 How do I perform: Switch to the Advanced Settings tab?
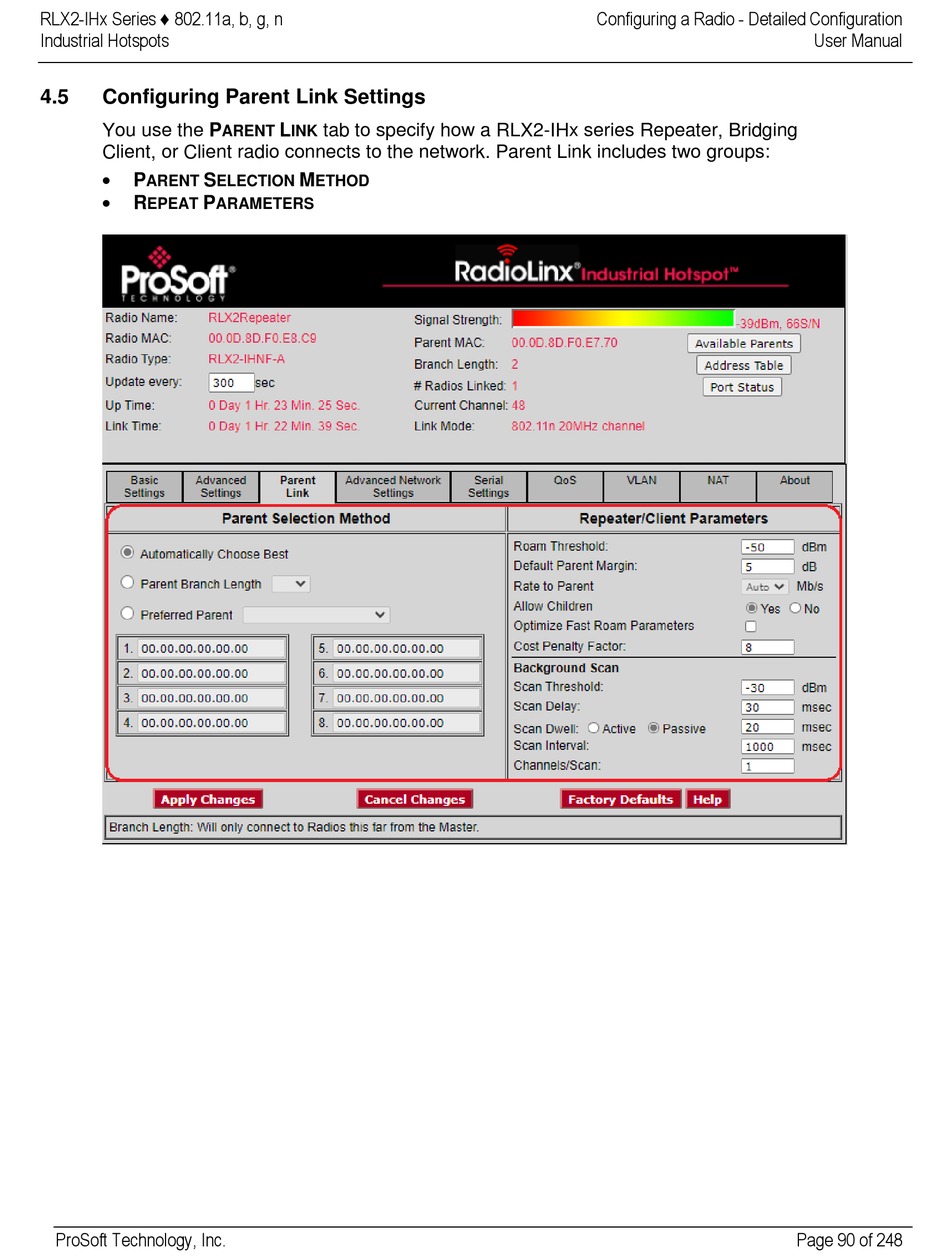221,487
